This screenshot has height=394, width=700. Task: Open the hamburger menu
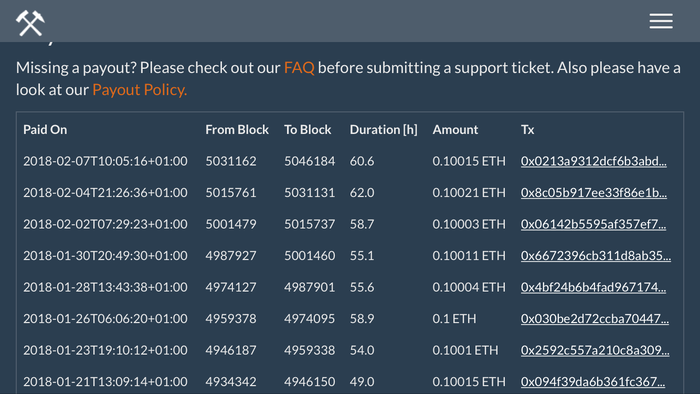661,21
